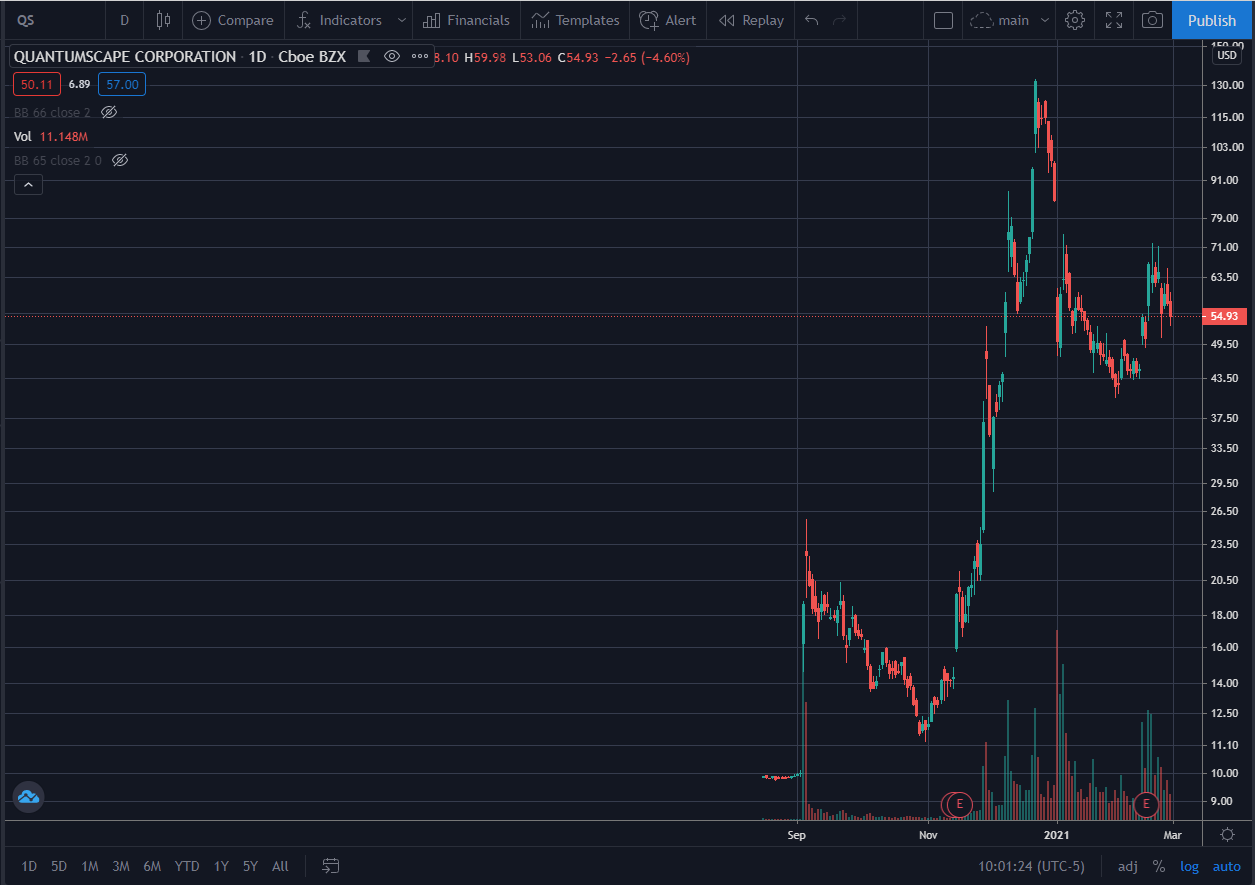Open the chart layout square selector

tap(943, 20)
